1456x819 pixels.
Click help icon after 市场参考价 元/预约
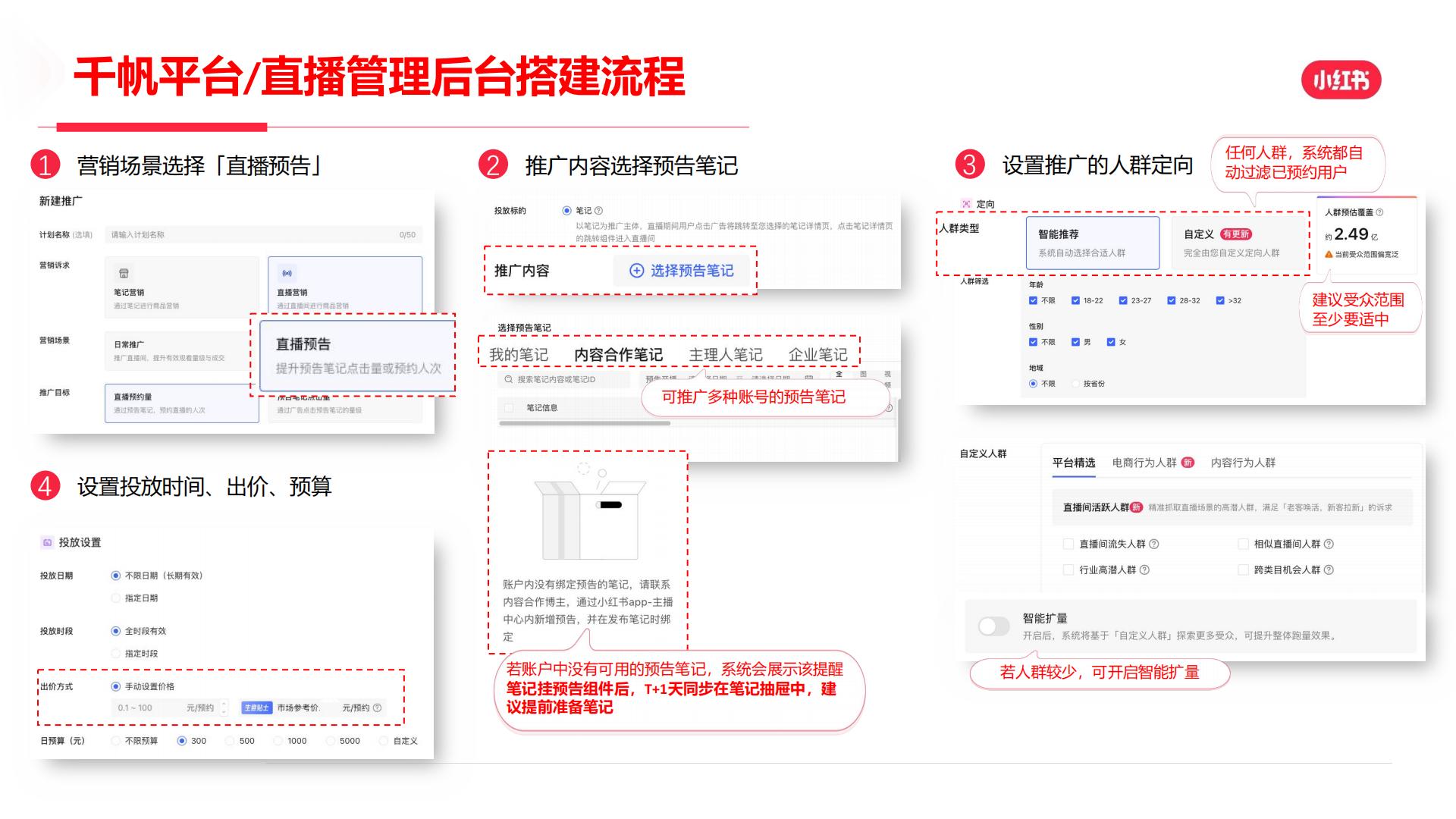tap(377, 708)
